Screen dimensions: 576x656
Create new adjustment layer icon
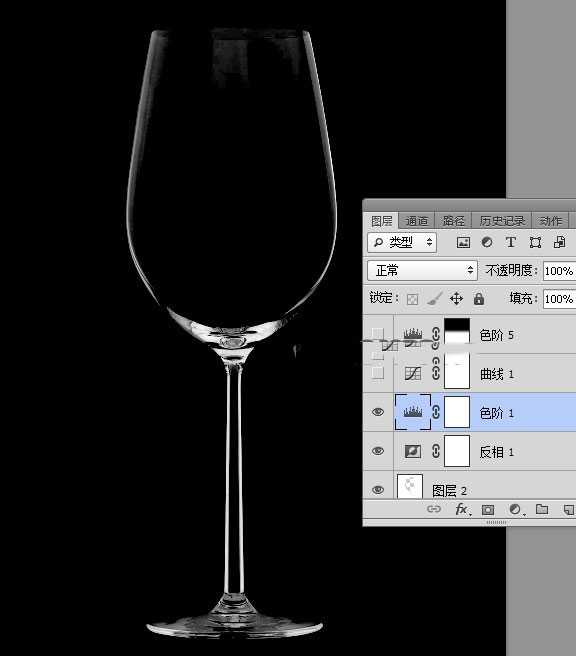(515, 509)
